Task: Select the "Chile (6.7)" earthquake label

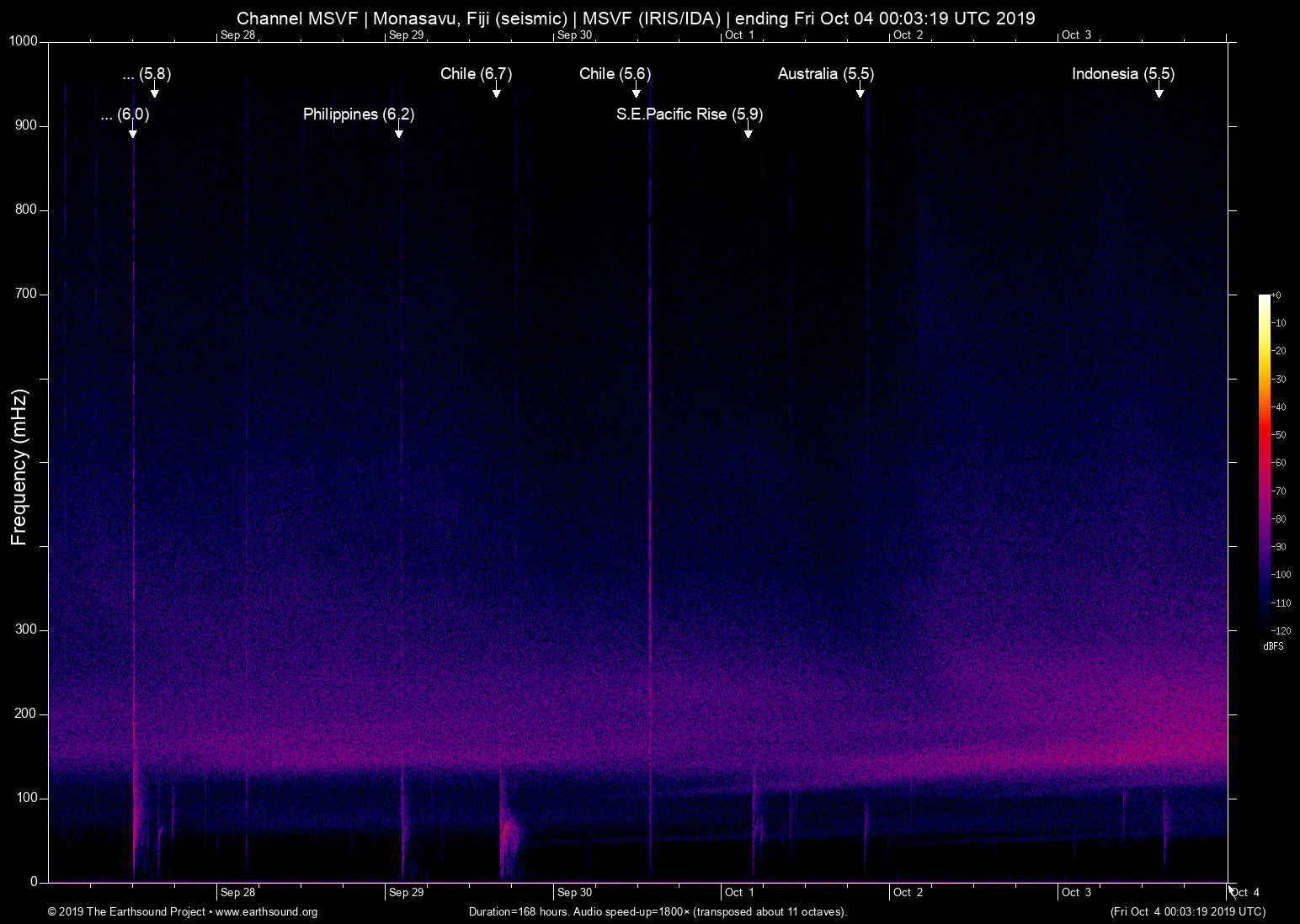Action: point(477,74)
